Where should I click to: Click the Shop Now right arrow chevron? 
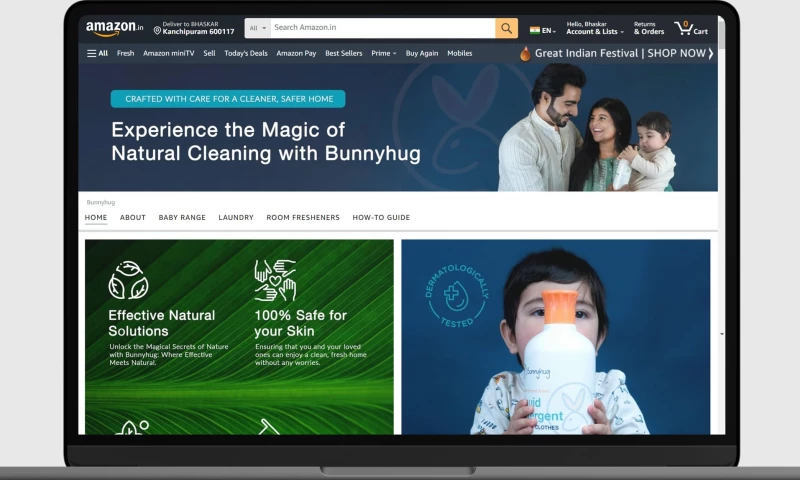point(711,53)
